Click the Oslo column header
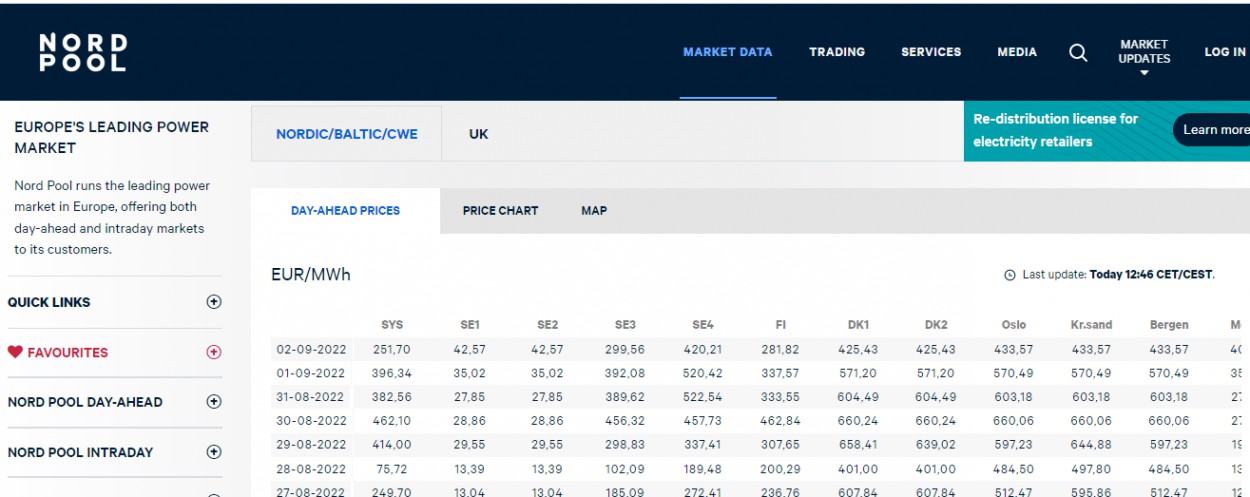This screenshot has height=497, width=1250. pos(1014,325)
